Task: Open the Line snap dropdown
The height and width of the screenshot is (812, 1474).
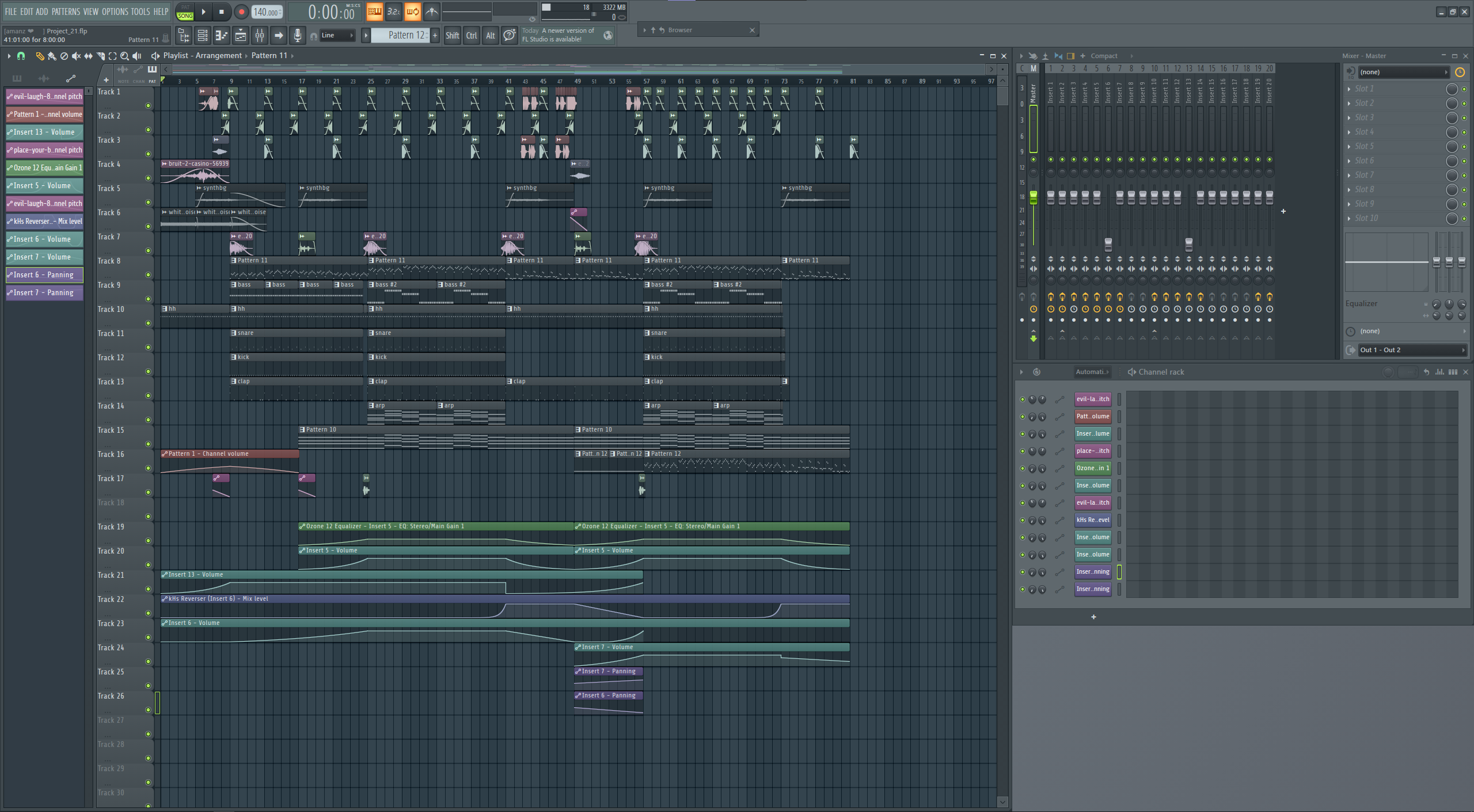Action: tap(338, 36)
